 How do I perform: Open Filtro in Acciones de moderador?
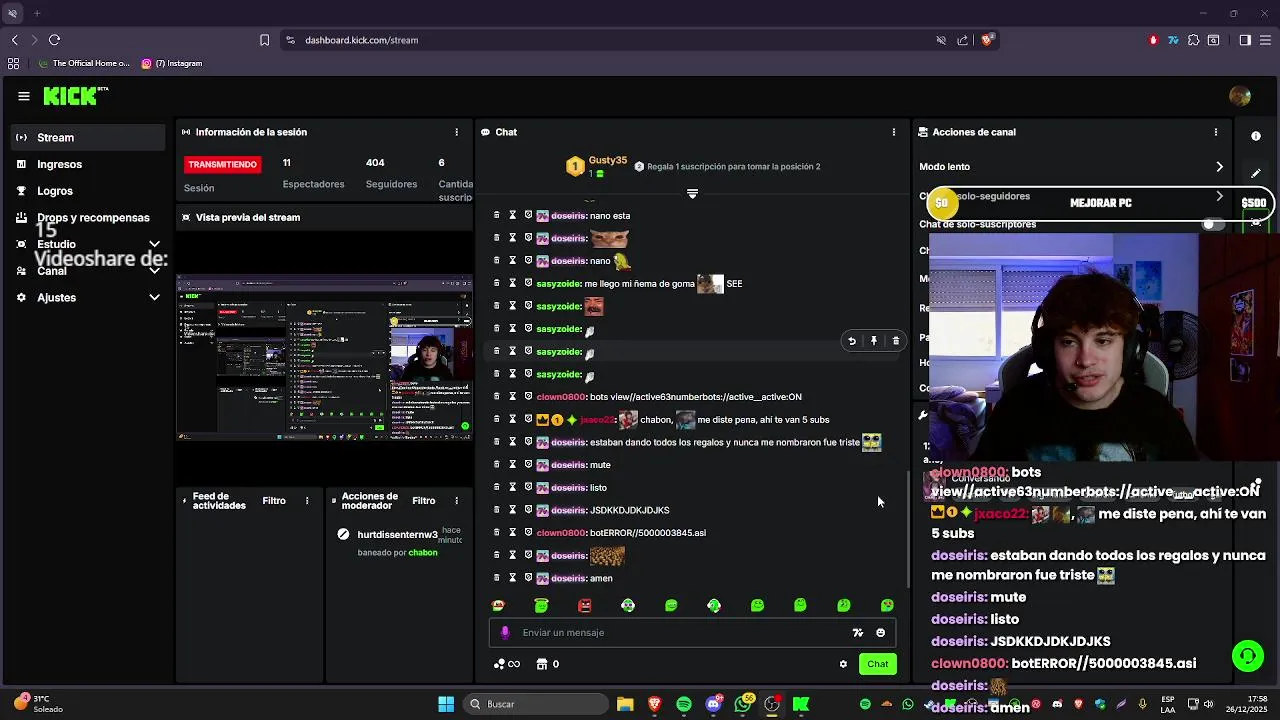click(x=424, y=501)
